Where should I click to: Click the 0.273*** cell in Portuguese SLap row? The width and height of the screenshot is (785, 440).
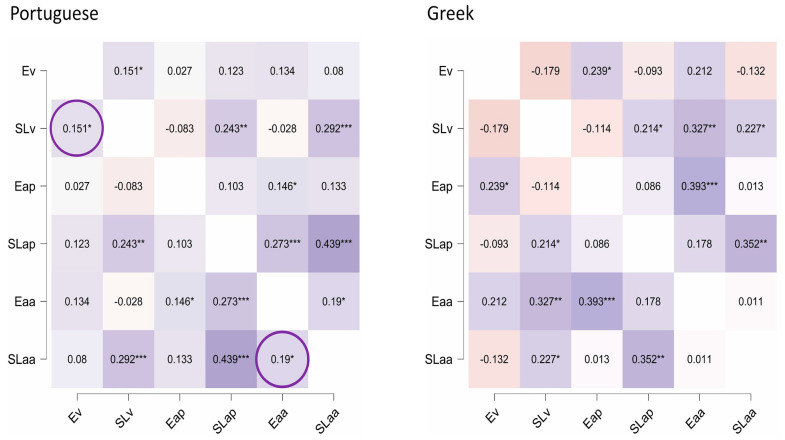click(x=282, y=244)
